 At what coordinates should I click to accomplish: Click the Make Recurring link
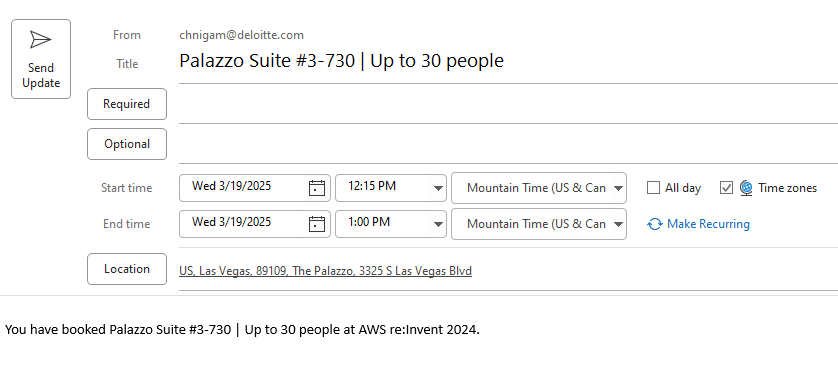(708, 224)
